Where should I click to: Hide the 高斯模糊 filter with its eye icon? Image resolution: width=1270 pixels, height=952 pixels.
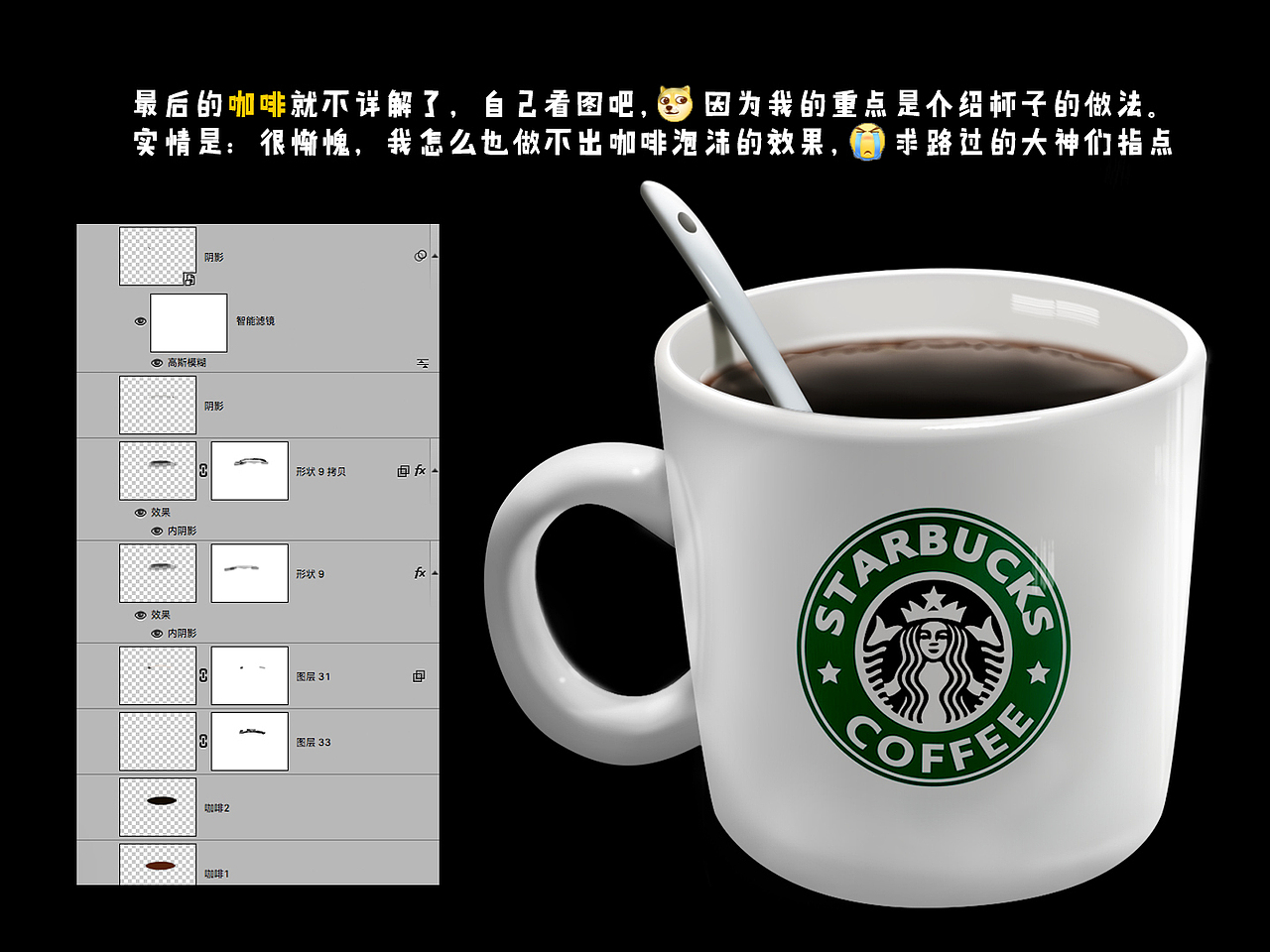point(157,363)
